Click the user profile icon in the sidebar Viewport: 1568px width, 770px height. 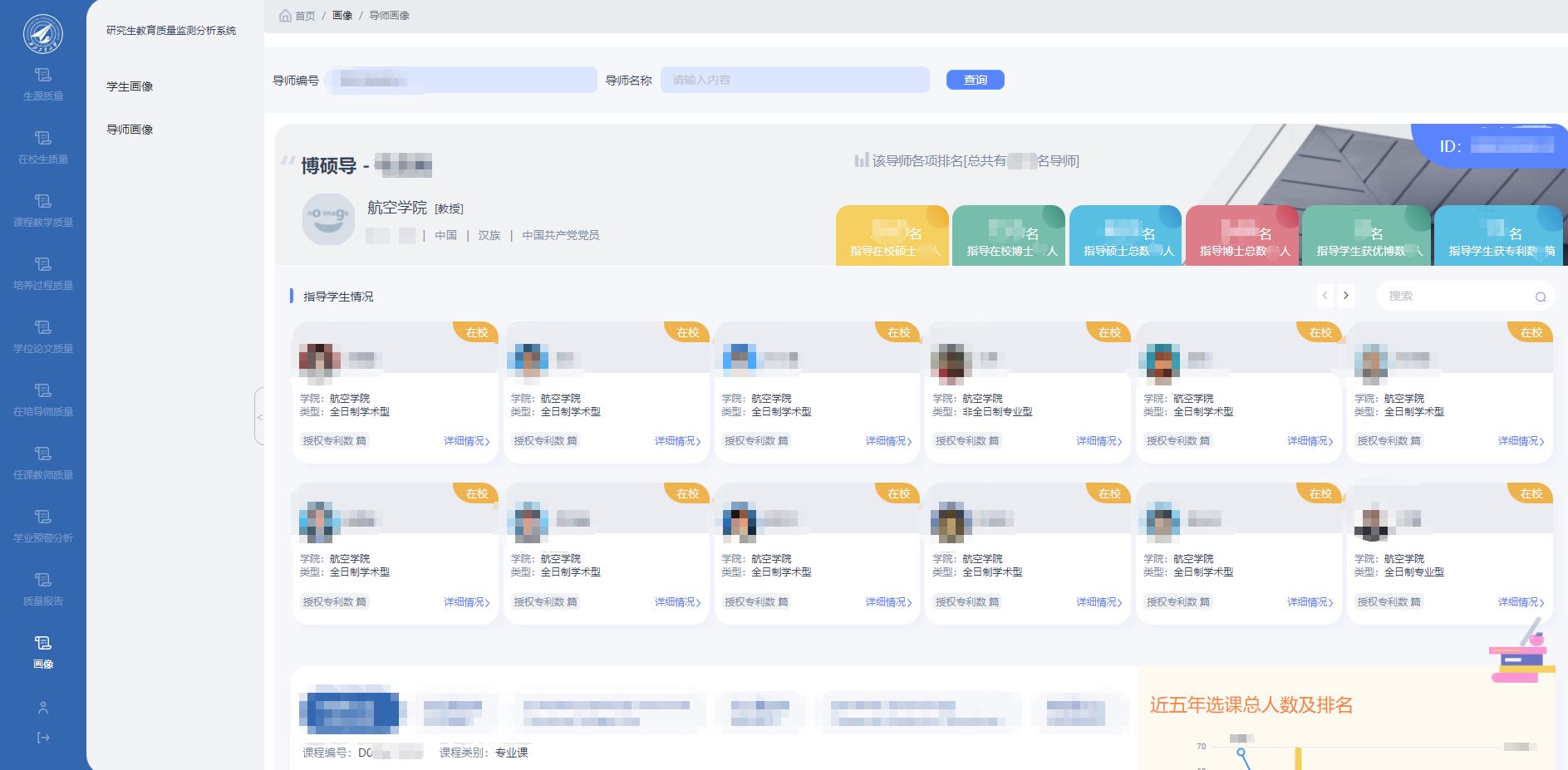click(43, 708)
